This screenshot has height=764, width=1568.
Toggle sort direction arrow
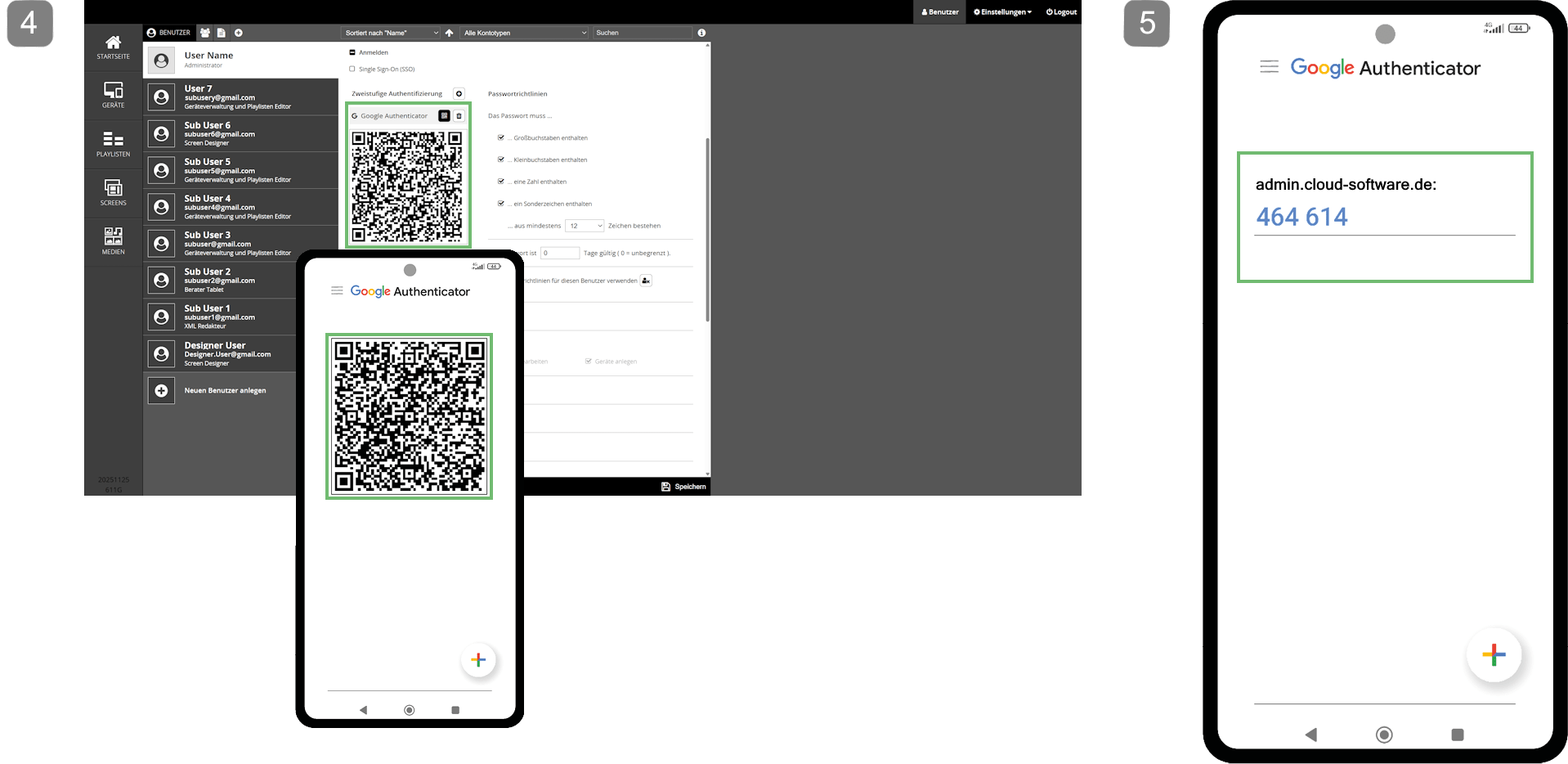449,33
